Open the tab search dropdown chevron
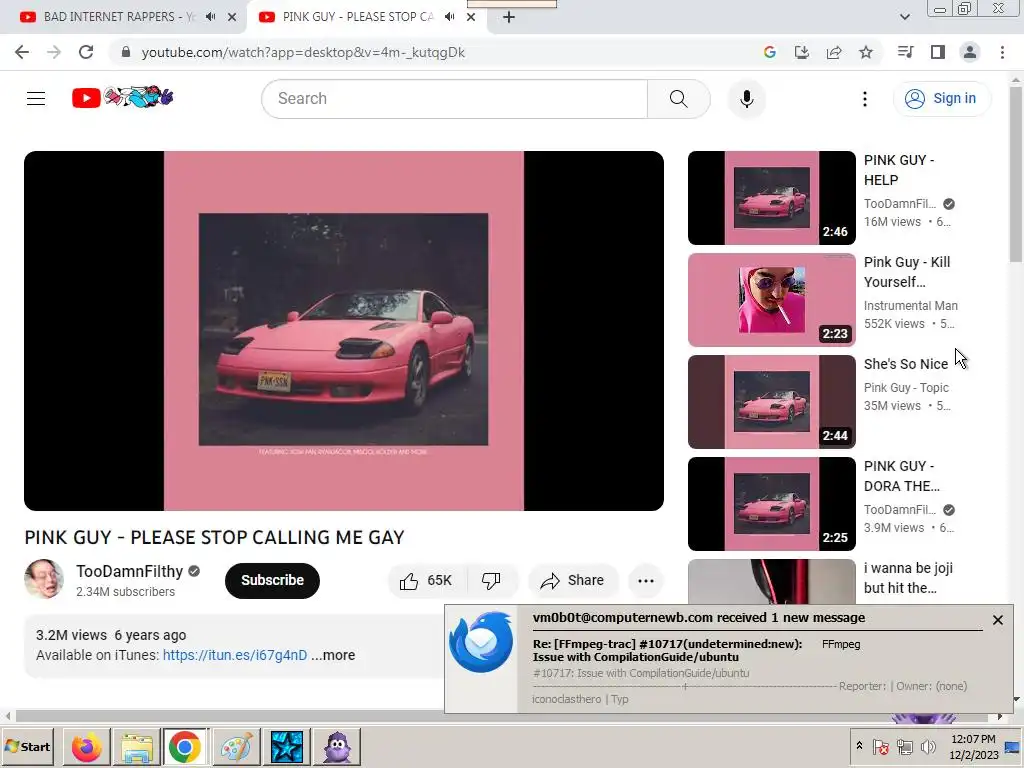 (904, 17)
